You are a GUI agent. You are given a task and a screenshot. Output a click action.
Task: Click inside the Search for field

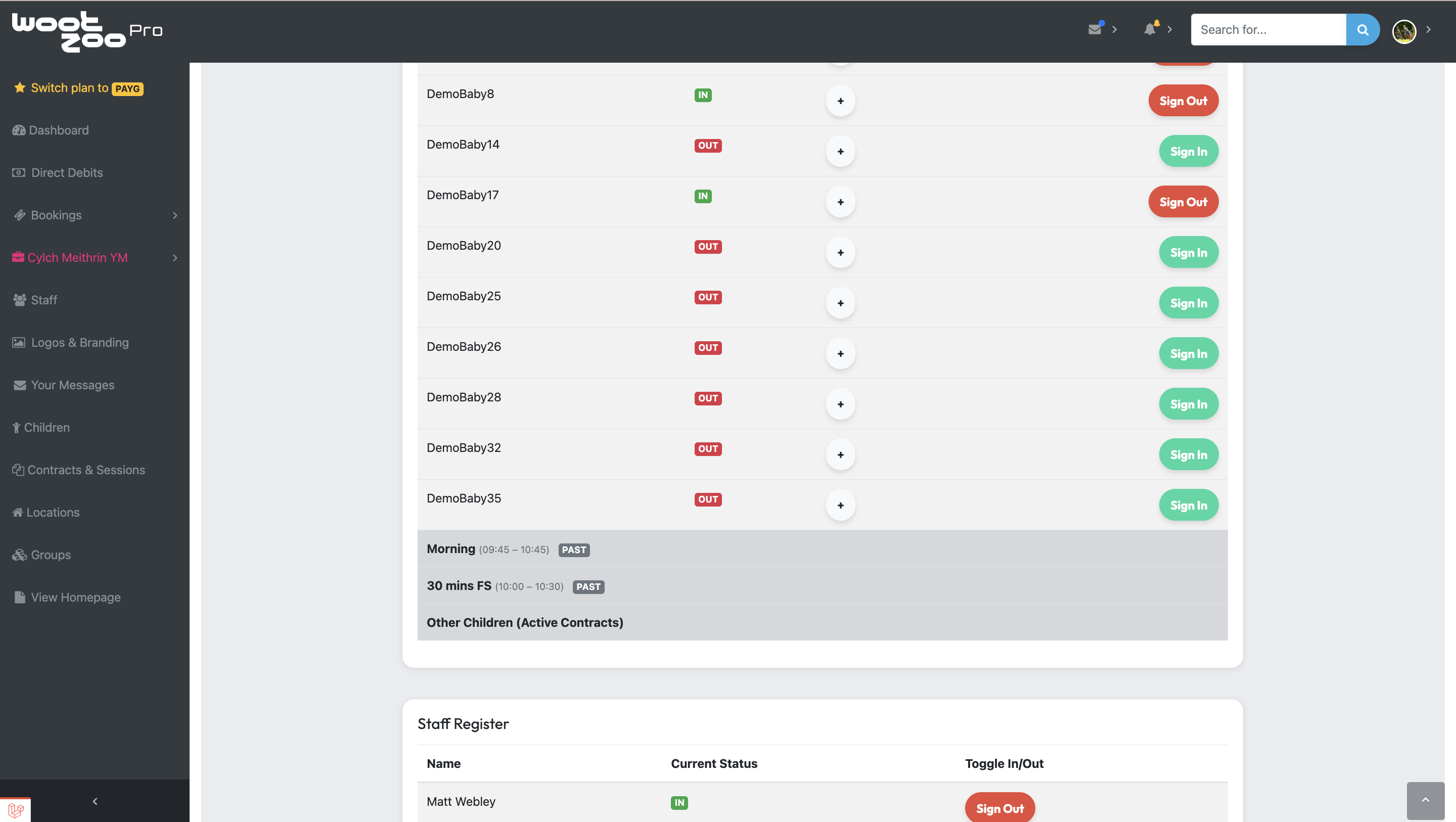tap(1268, 29)
